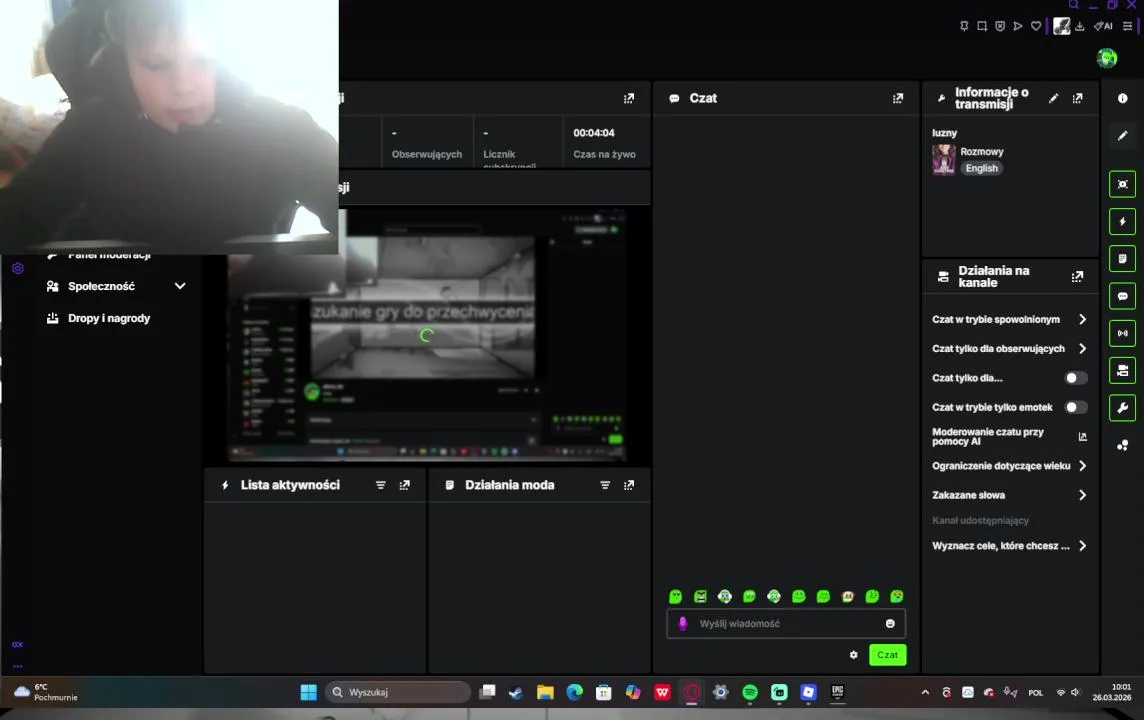The image size is (1144, 720).
Task: Open chat settings gear next to Czat button
Action: pyautogui.click(x=854, y=655)
